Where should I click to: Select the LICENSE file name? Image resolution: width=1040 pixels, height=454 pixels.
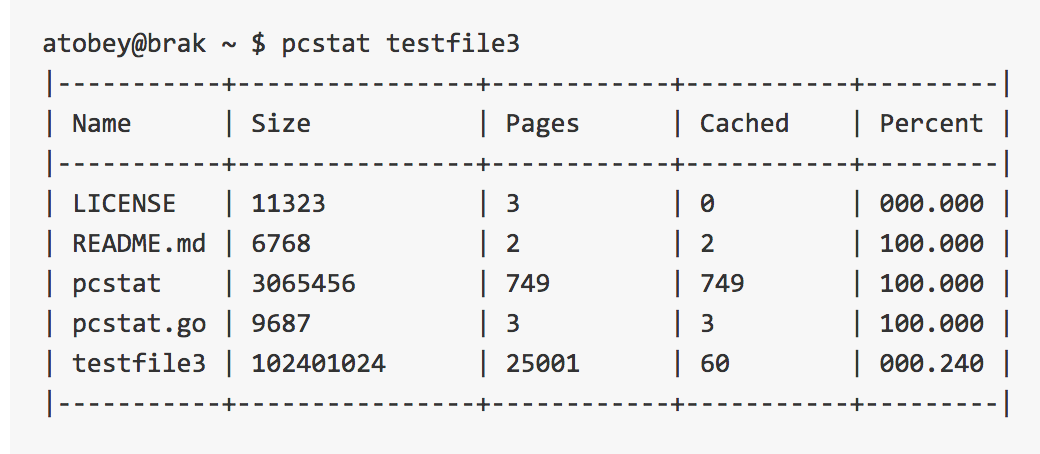[124, 204]
